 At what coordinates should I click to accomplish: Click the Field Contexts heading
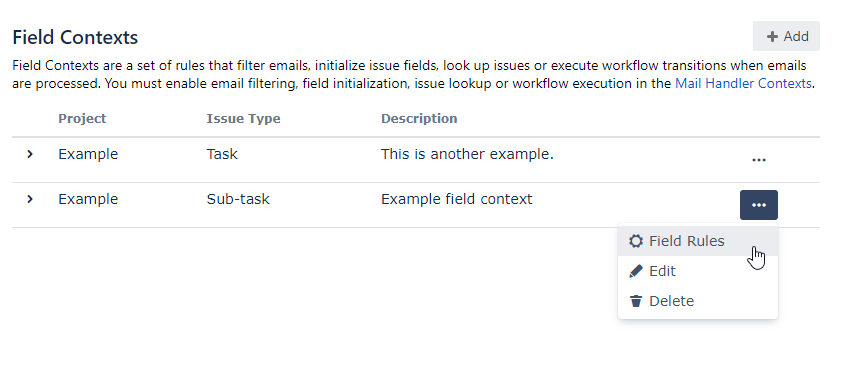click(75, 37)
